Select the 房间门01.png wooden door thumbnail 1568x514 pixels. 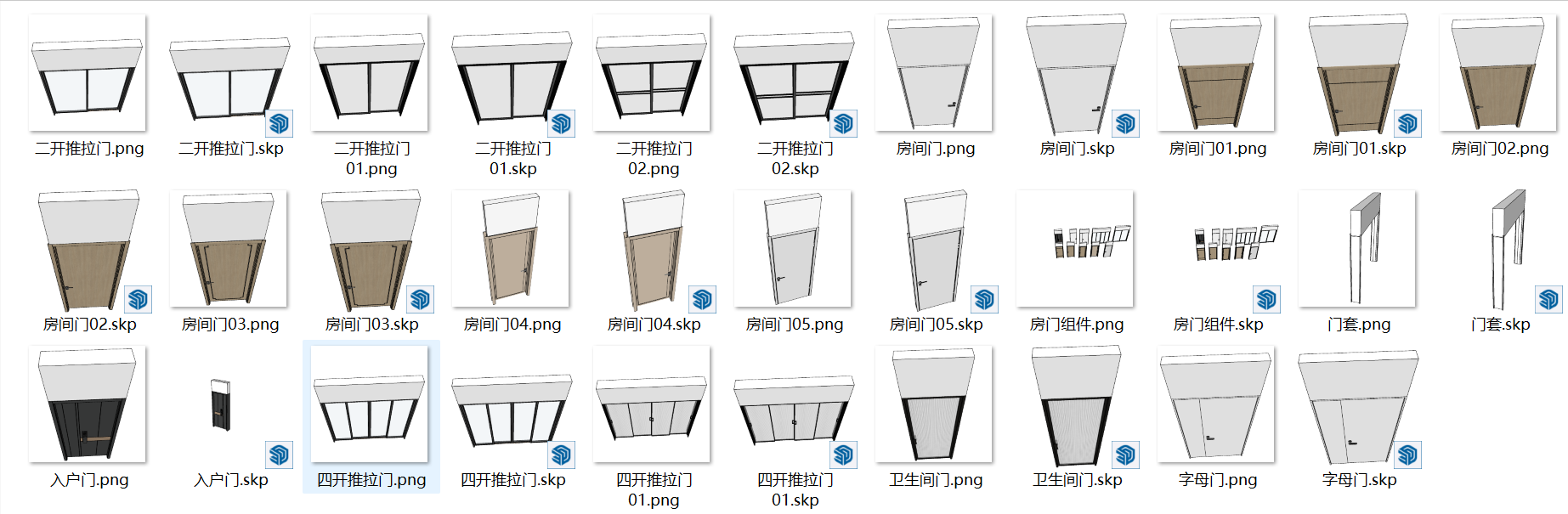[1216, 73]
